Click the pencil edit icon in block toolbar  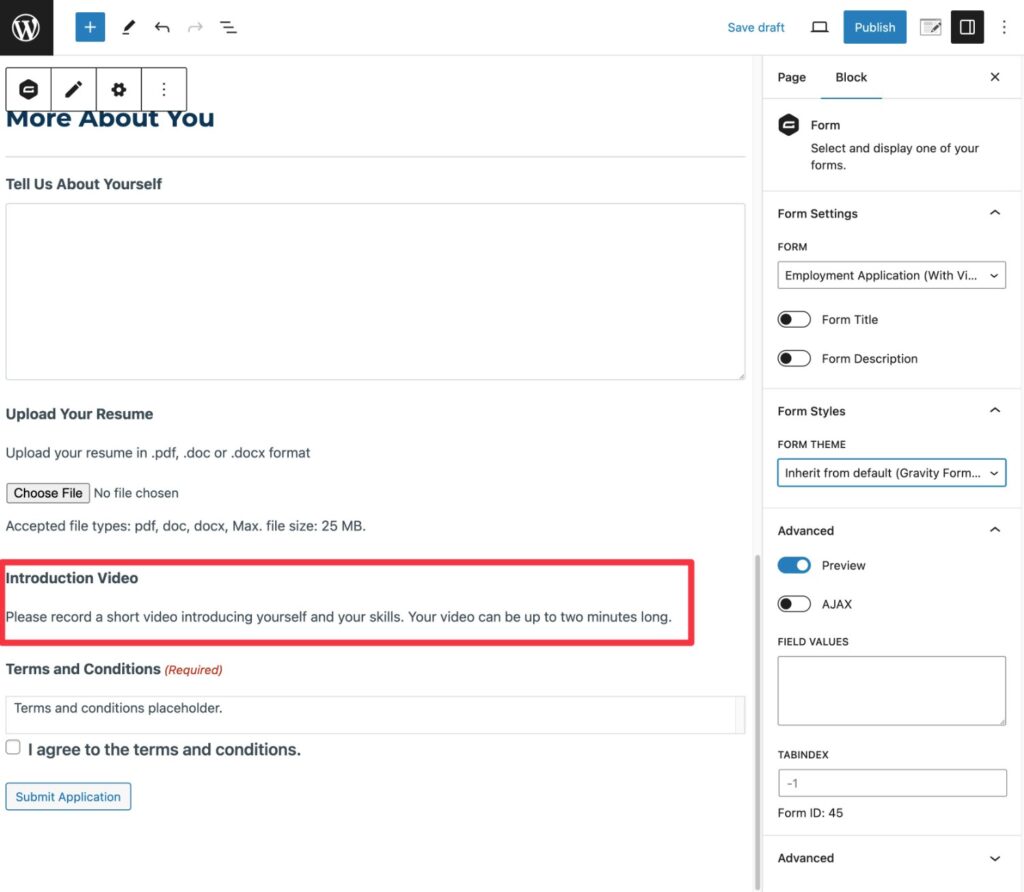[x=73, y=90]
